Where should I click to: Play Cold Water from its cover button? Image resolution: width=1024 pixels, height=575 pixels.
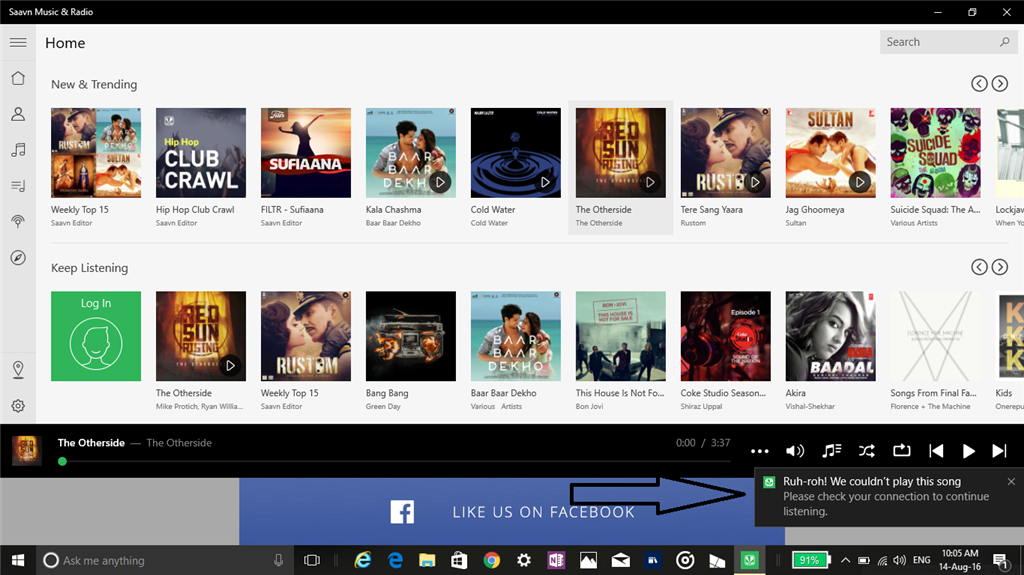click(x=545, y=182)
